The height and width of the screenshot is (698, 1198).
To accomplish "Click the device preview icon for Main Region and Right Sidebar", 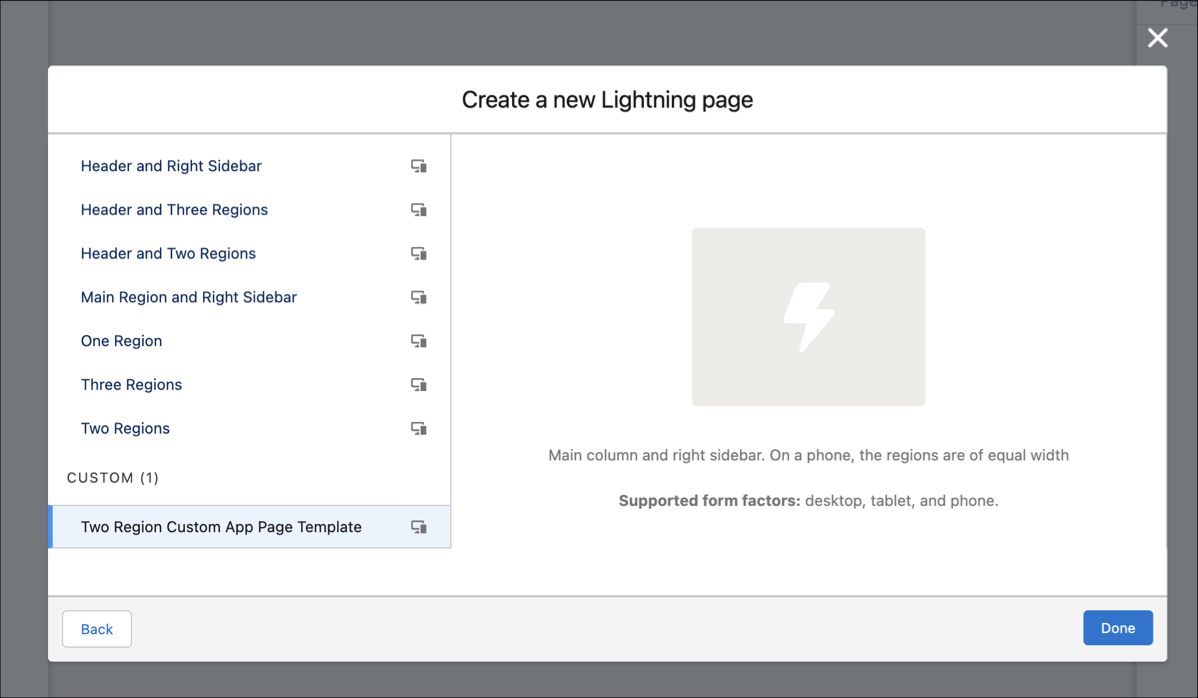I will tap(419, 297).
